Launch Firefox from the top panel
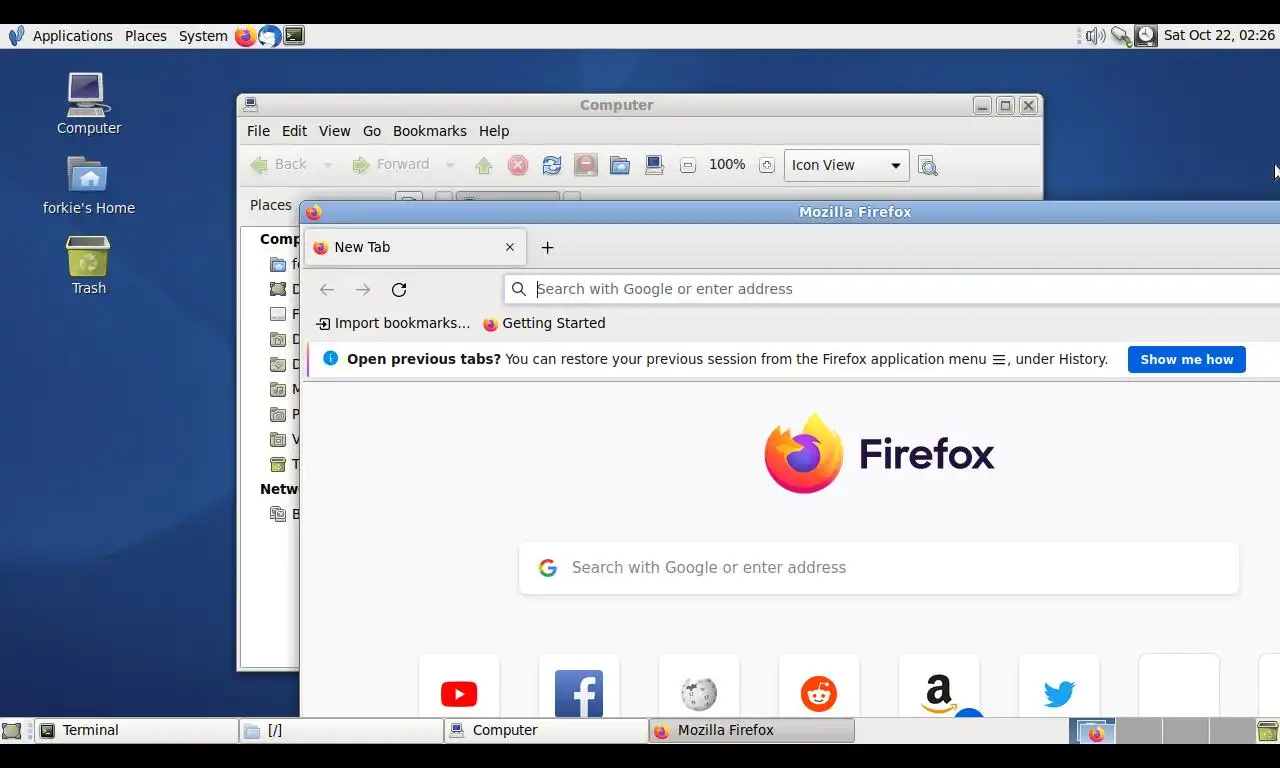This screenshot has height=768, width=1280. point(245,36)
